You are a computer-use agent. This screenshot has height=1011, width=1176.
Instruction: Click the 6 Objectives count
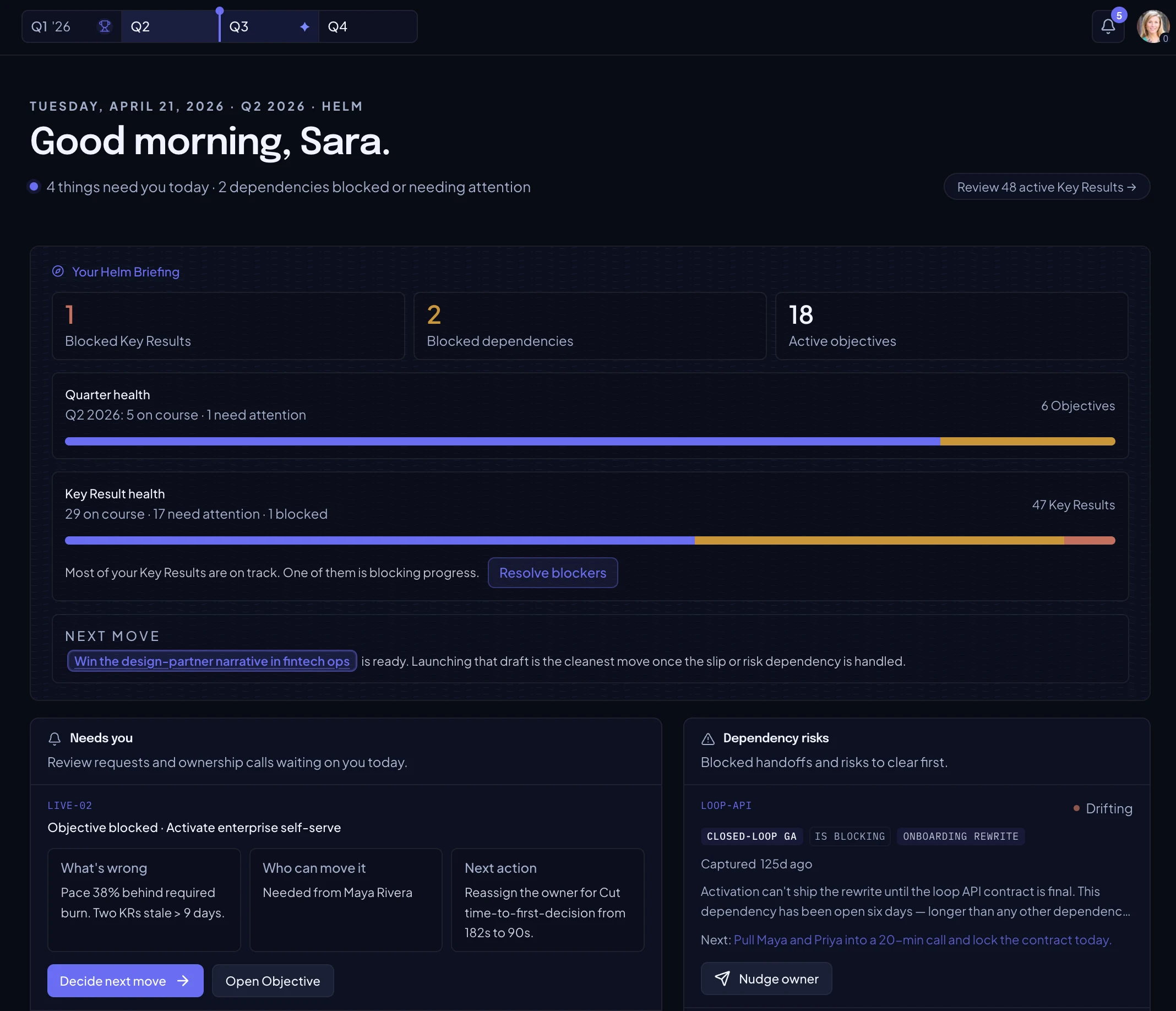(x=1078, y=405)
